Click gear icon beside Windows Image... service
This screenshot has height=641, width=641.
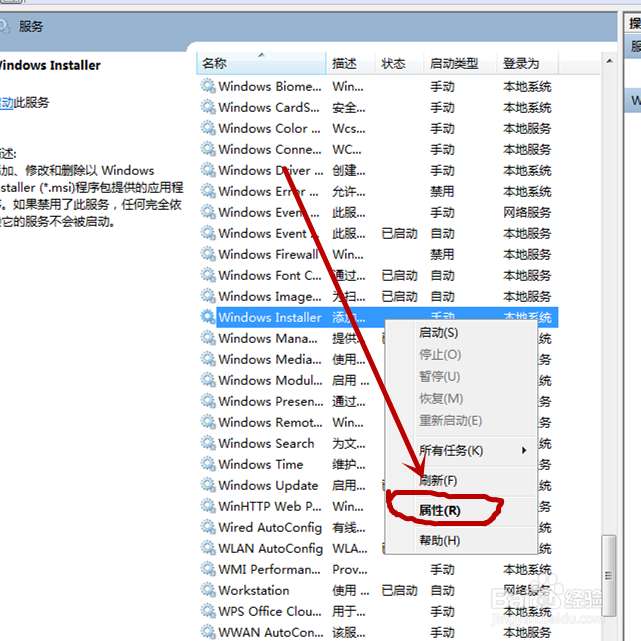tap(208, 296)
